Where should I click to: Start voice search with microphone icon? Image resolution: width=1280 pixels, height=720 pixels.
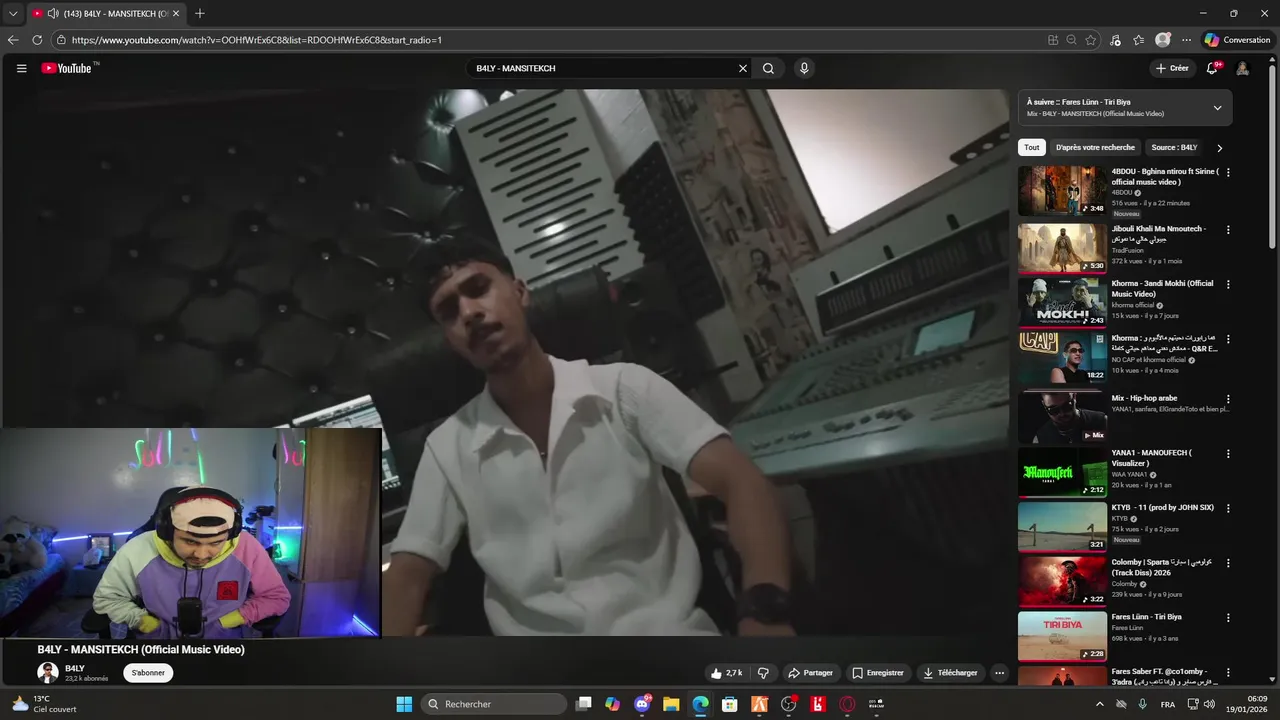click(804, 68)
